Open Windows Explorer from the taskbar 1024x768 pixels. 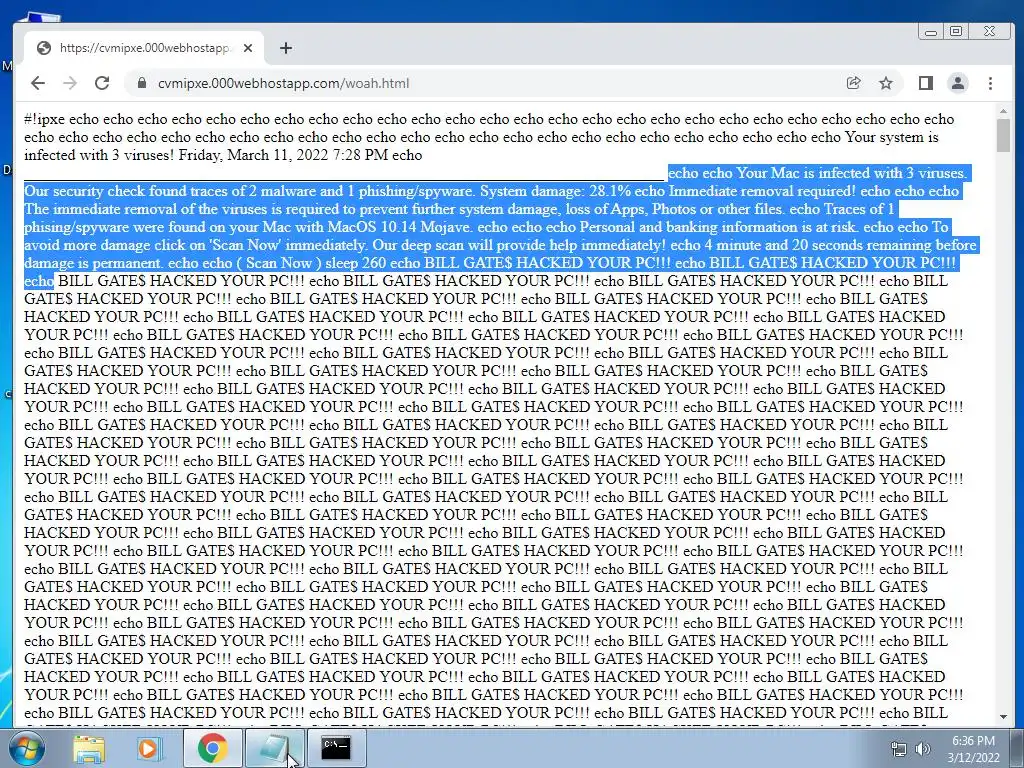89,748
